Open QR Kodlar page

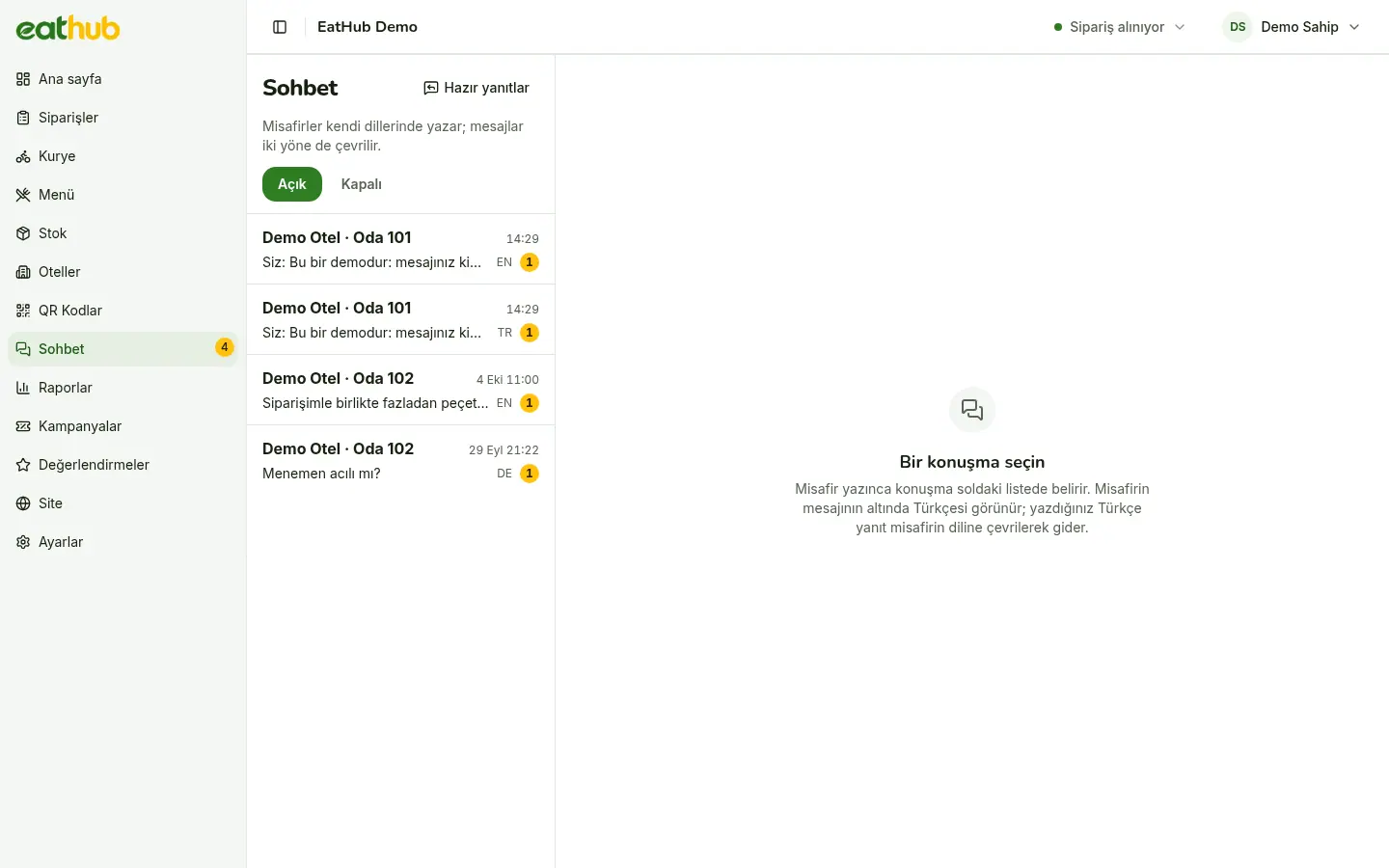(123, 311)
